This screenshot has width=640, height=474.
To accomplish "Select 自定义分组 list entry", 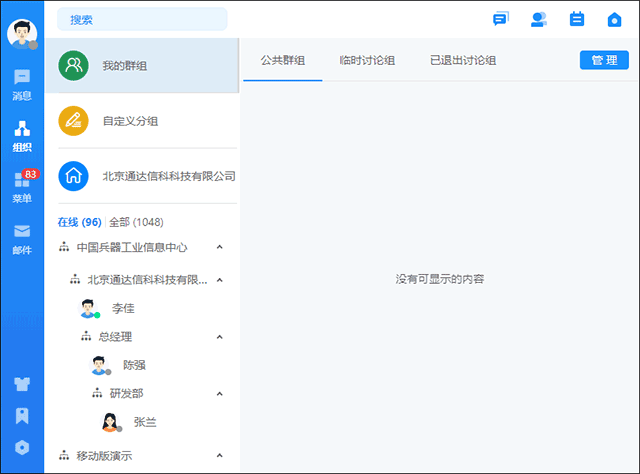I will [x=142, y=121].
